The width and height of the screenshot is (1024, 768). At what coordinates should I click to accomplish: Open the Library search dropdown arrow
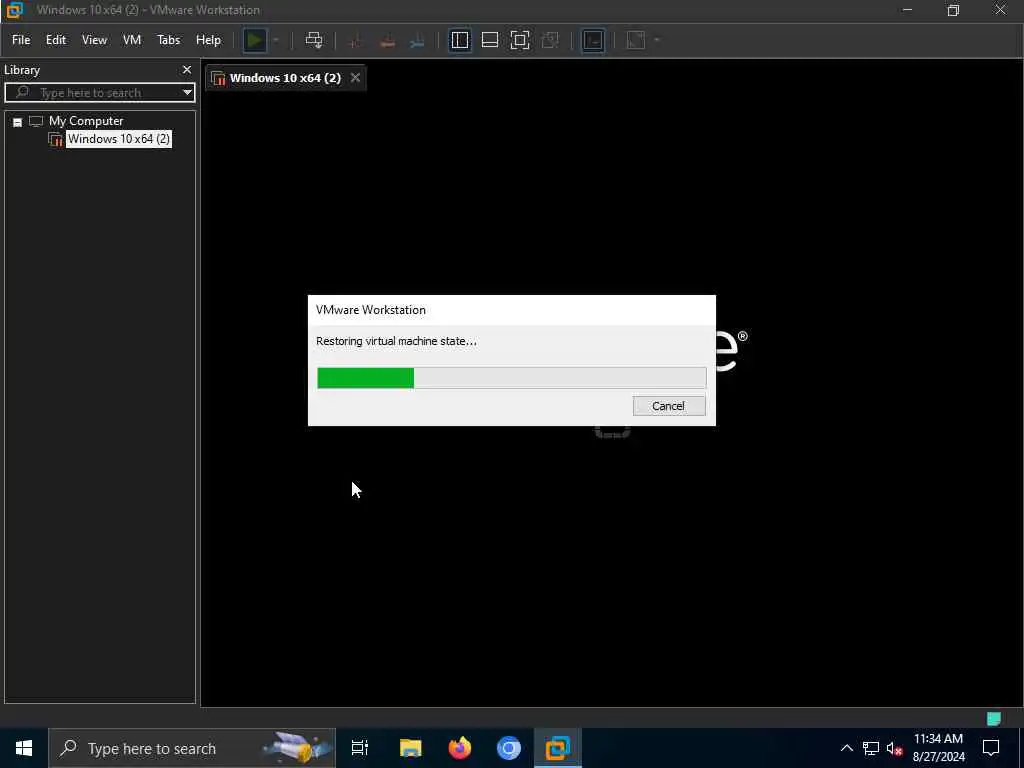pyautogui.click(x=187, y=93)
